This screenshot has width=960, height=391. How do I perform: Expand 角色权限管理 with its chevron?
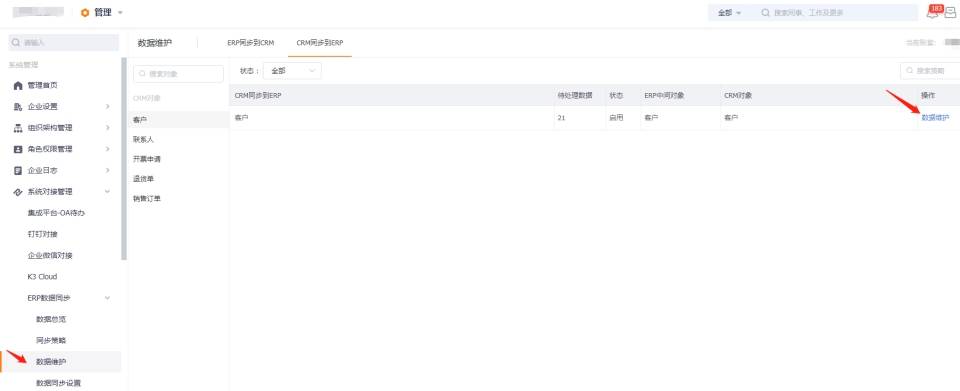[108, 149]
